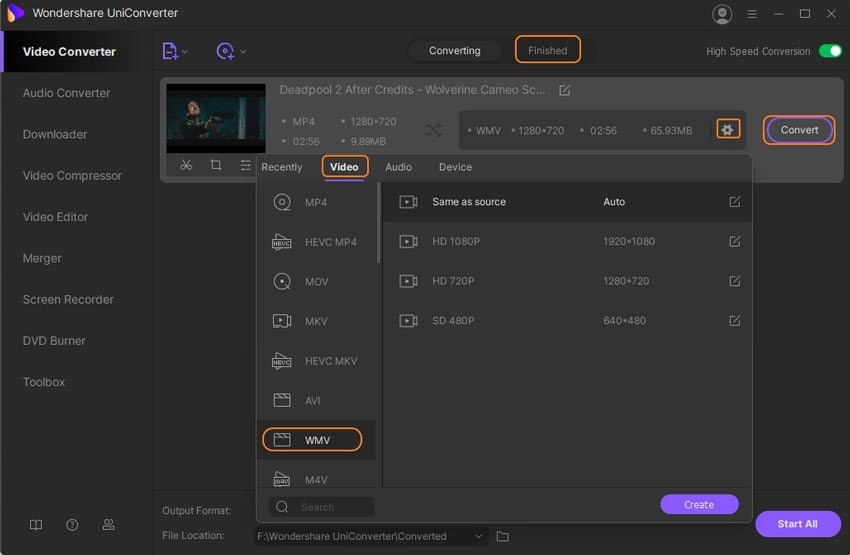Open DVD Burner in sidebar
Screen dimensions: 850x555
click(54, 340)
